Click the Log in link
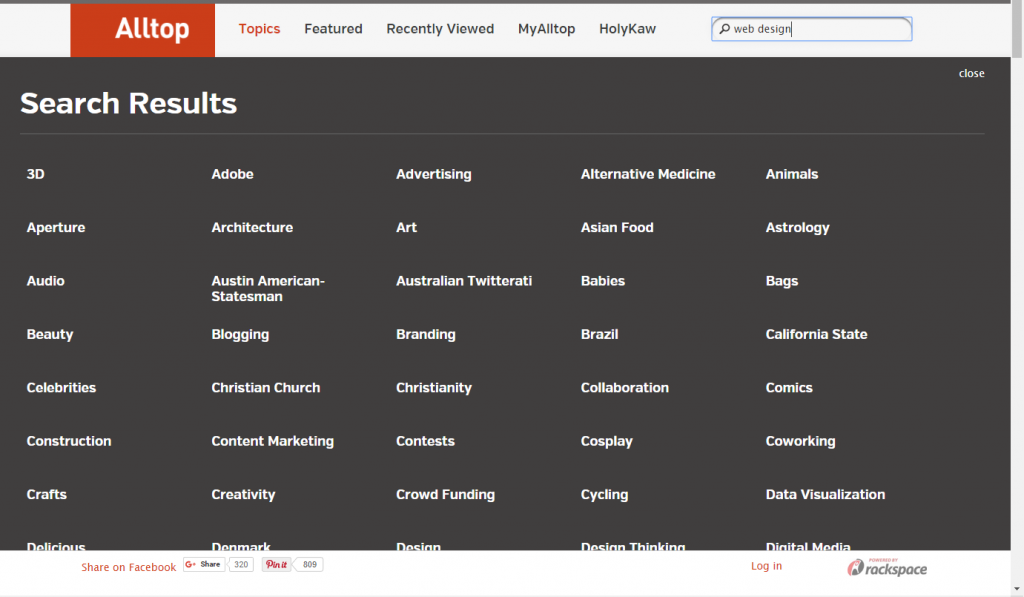Viewport: 1024px width, 597px height. tap(766, 566)
